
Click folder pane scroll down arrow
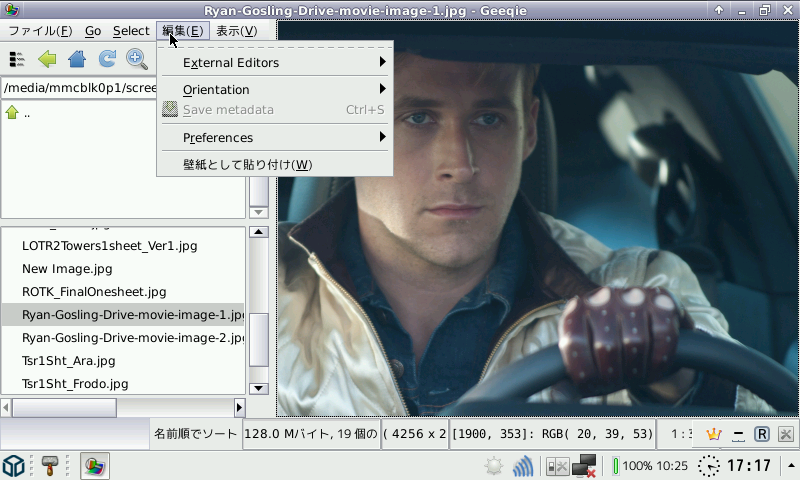259,212
